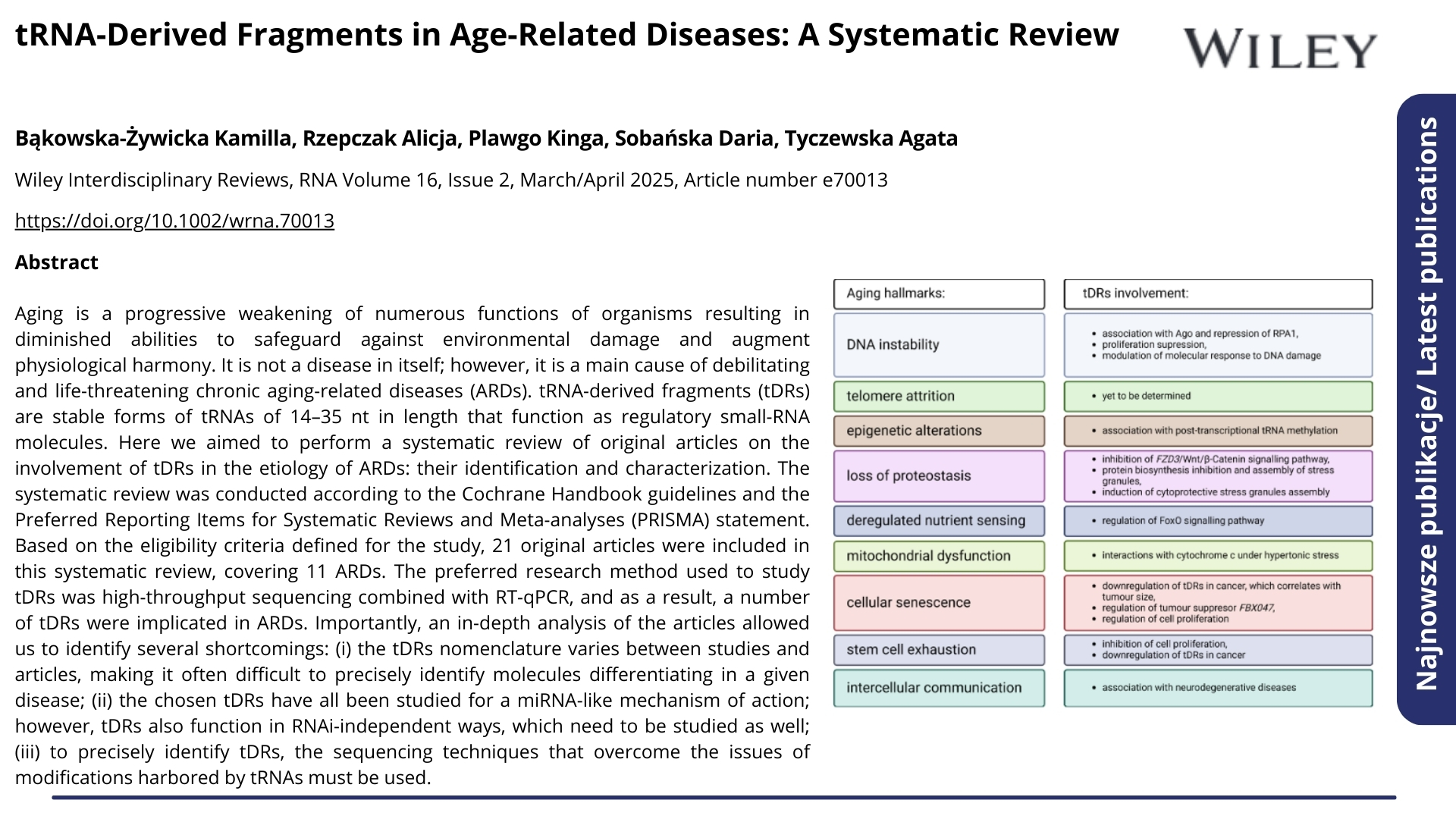Click 'association with post-transcriptional tRNA methylation' box
Viewport: 1456px width, 819px height.
click(x=1218, y=431)
